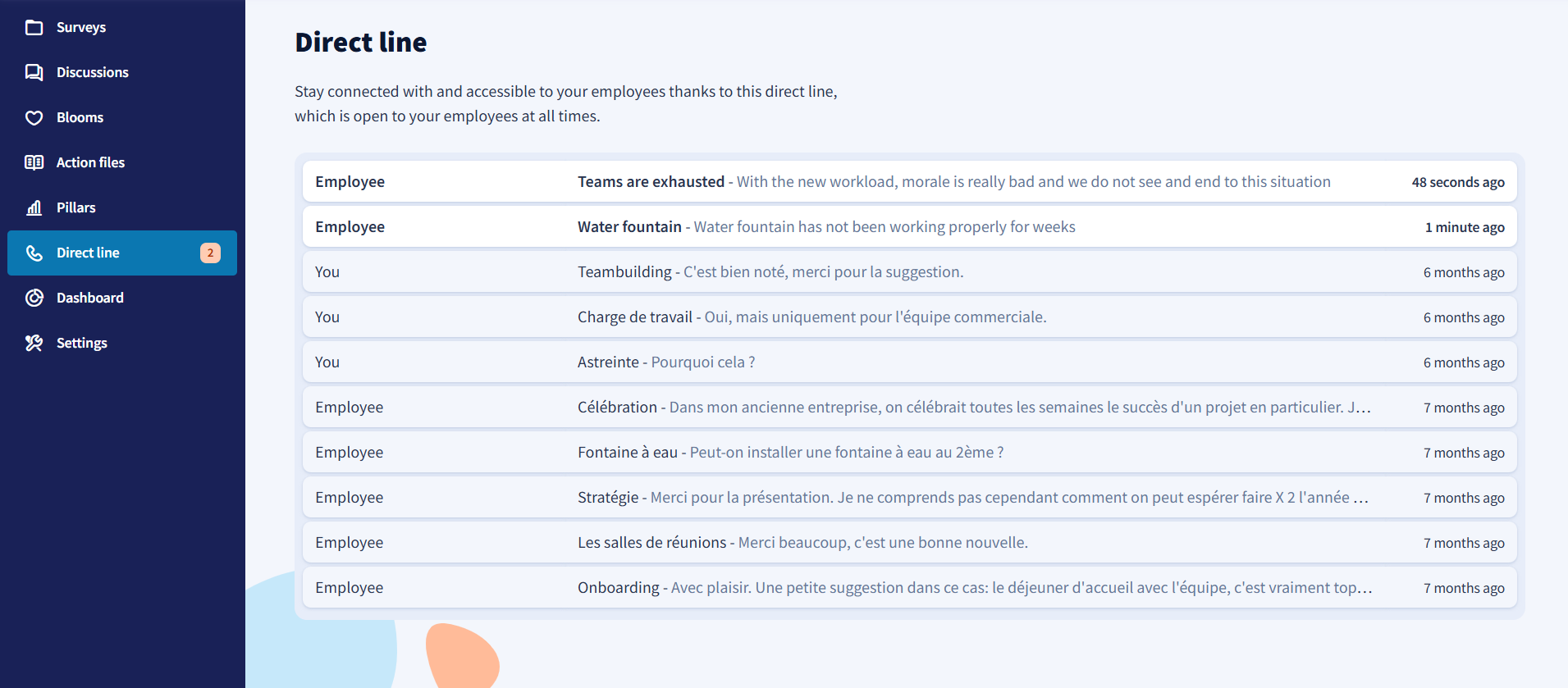Image resolution: width=1568 pixels, height=688 pixels.
Task: Open the 'Les salles de réunions' message
Action: coord(909,542)
